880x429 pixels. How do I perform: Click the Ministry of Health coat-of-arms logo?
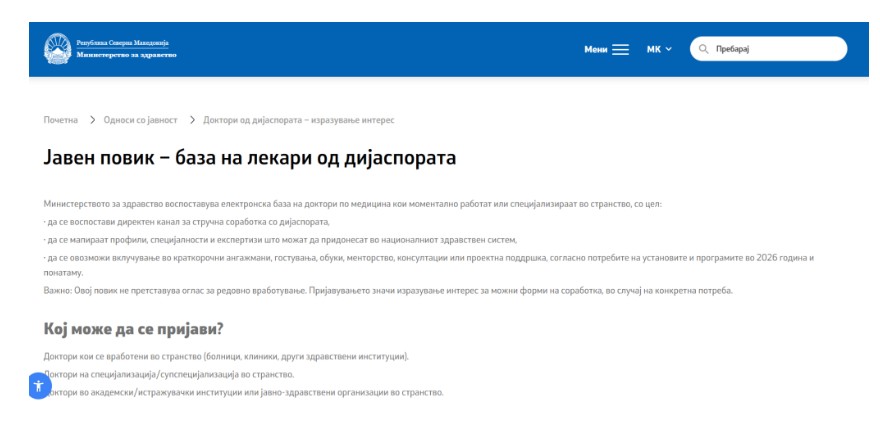58,49
